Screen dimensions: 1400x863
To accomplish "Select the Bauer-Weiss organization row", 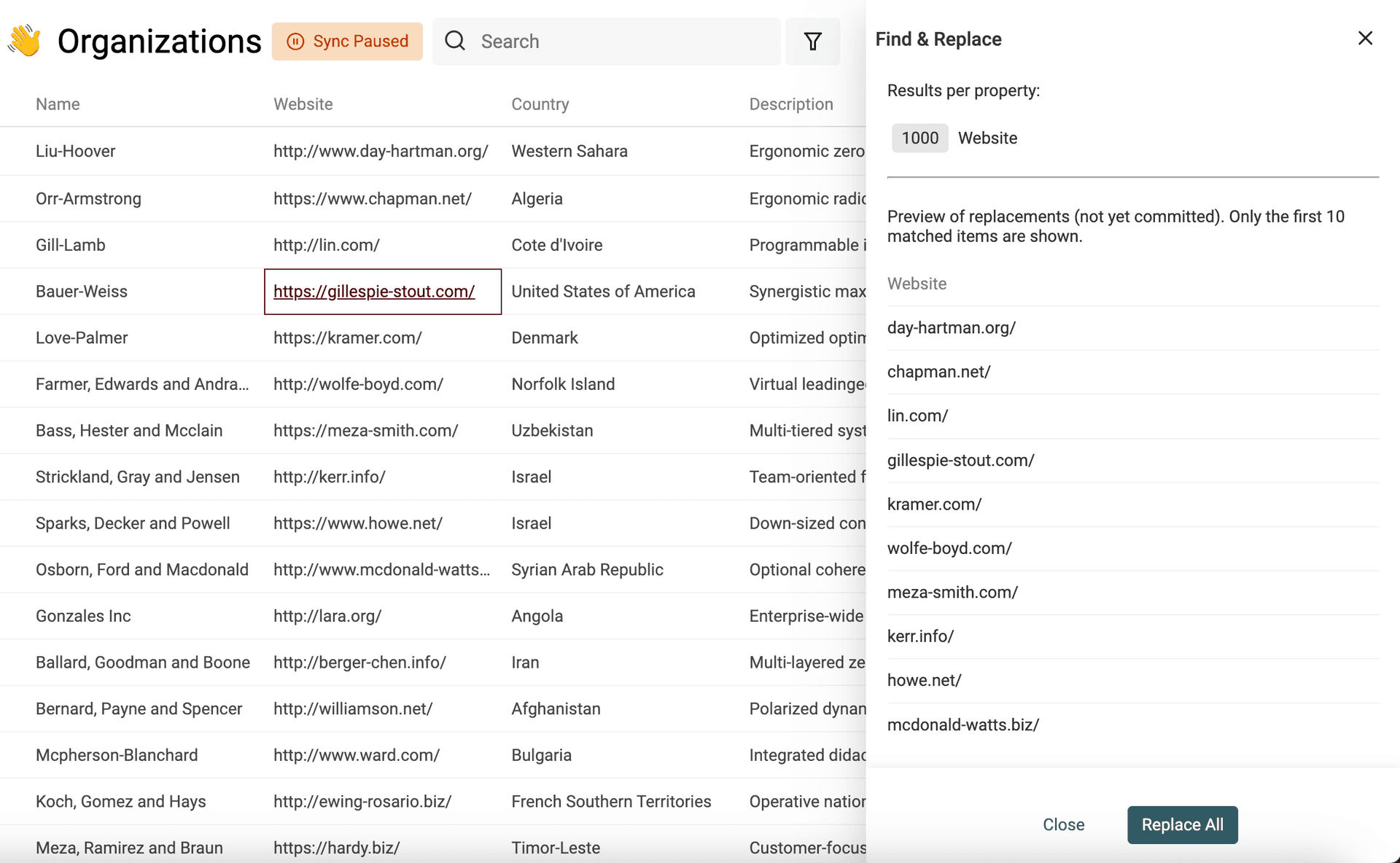I will (x=82, y=291).
